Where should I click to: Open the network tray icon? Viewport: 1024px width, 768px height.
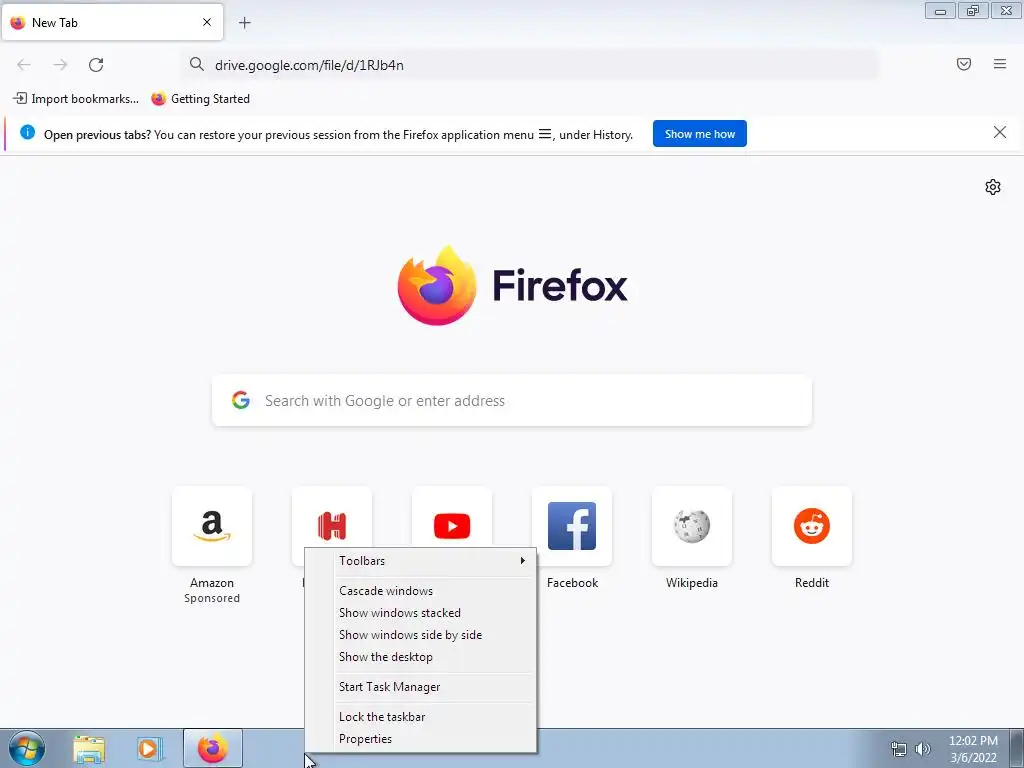point(899,749)
